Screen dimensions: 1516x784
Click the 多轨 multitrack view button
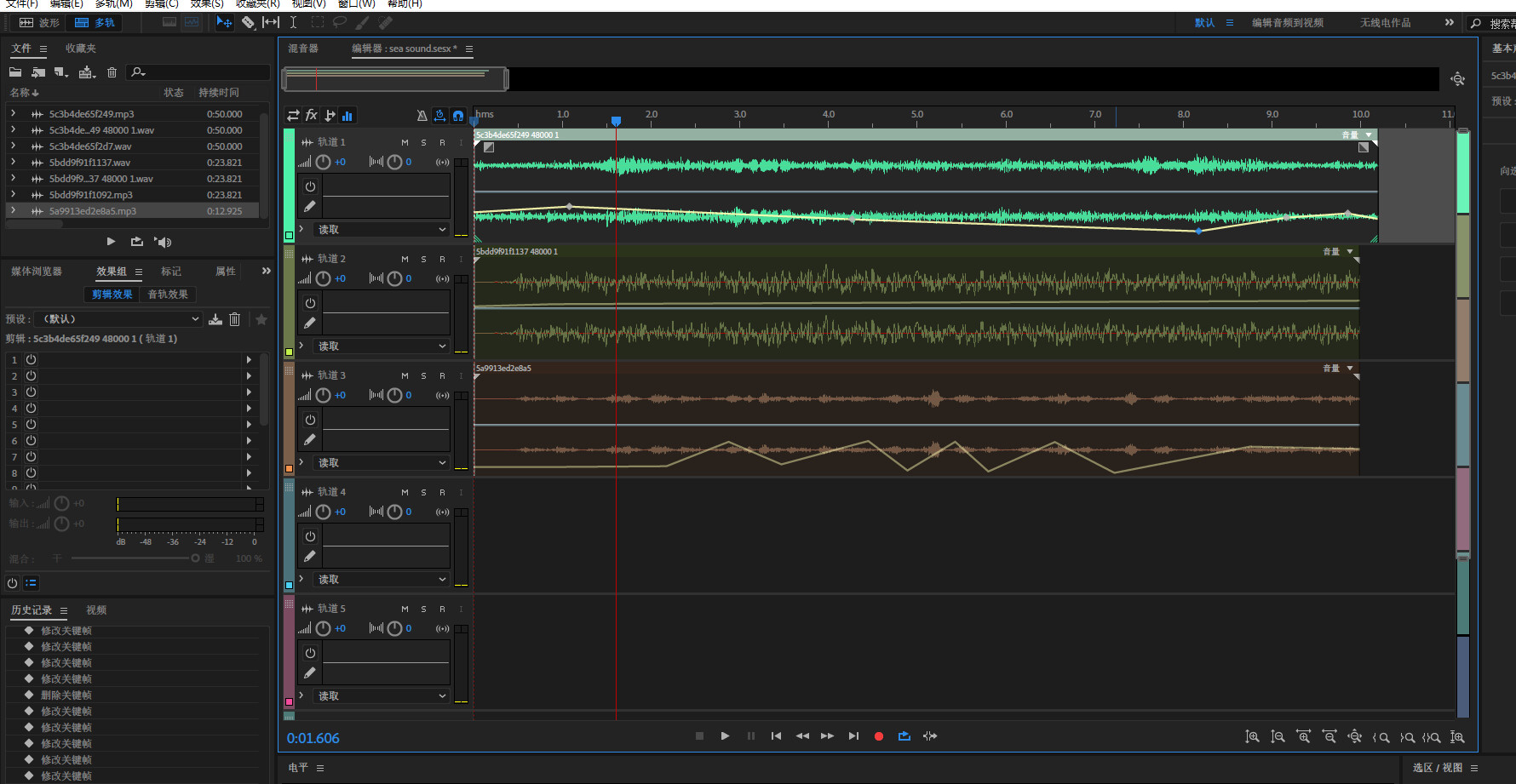[x=95, y=23]
